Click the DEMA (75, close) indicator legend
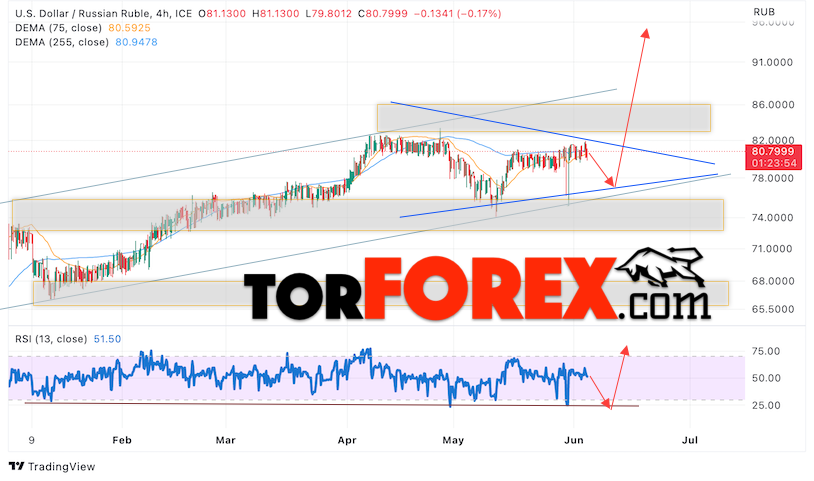Viewport: 814px width, 481px height. pos(58,28)
